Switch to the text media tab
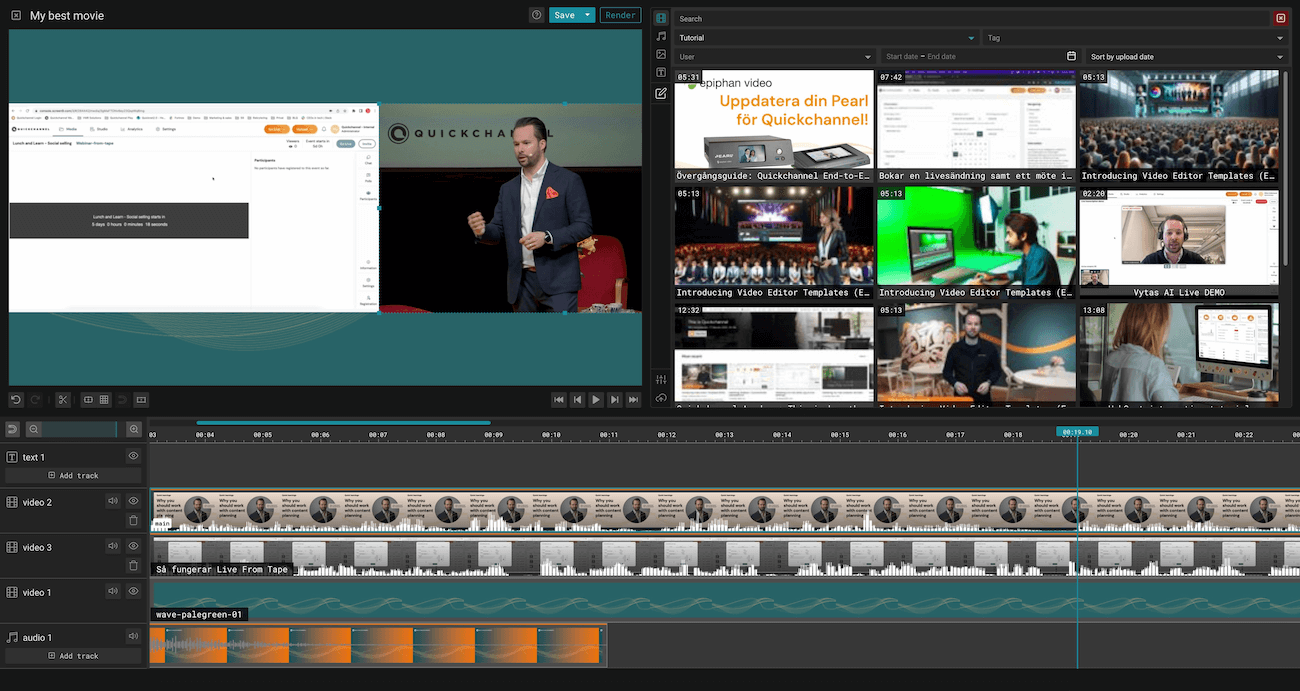Image resolution: width=1300 pixels, height=691 pixels. tap(661, 73)
